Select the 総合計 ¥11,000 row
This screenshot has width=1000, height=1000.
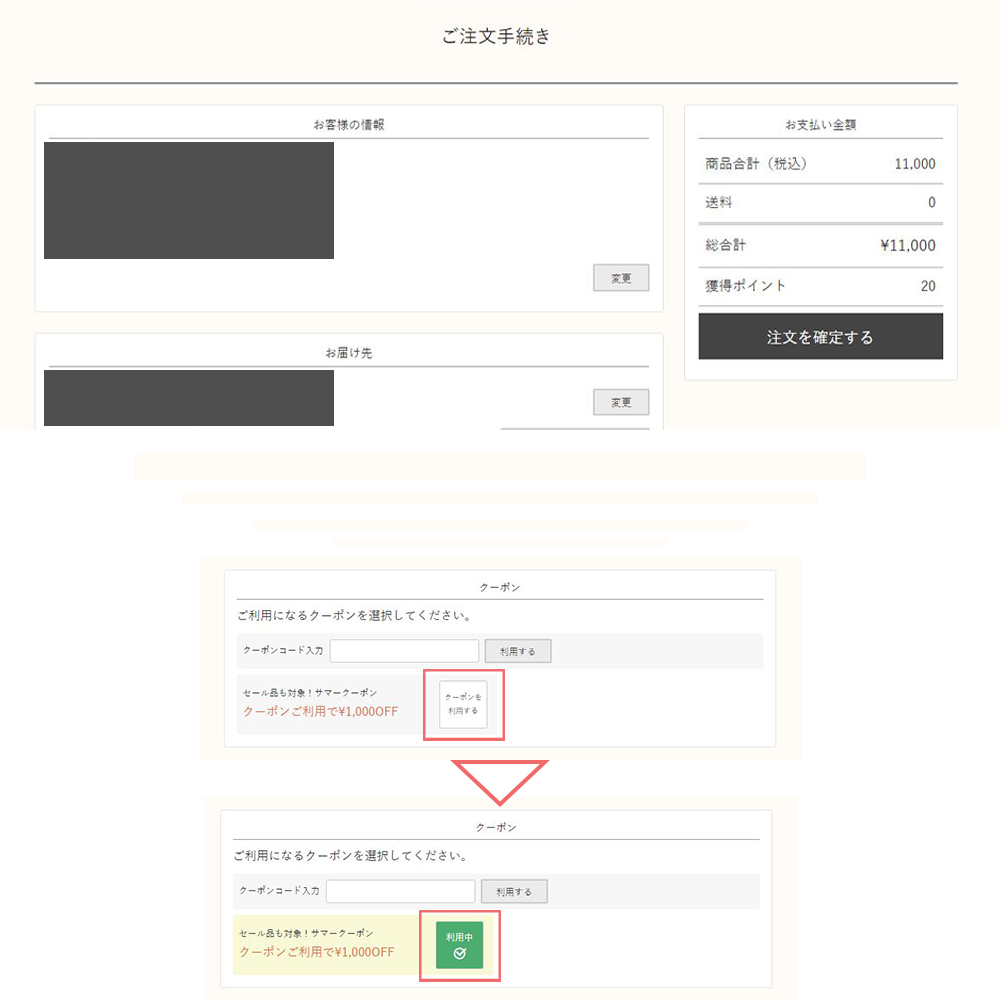click(820, 245)
